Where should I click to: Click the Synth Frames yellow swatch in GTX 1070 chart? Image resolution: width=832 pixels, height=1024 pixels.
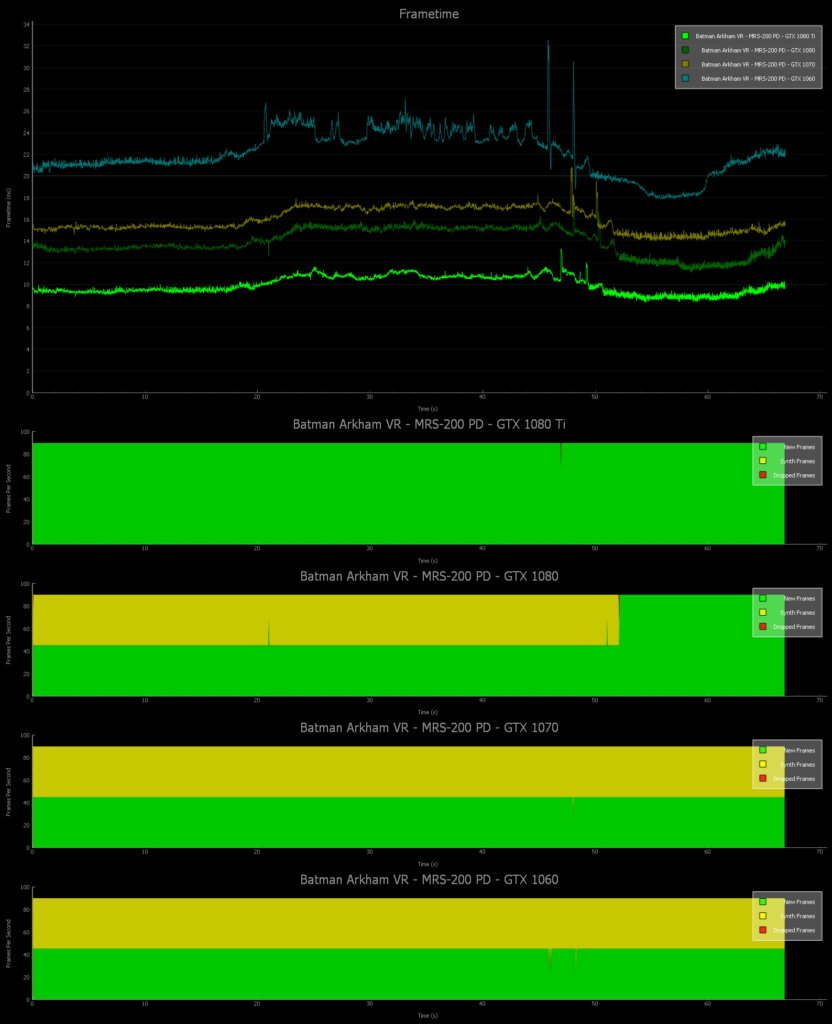[762, 764]
